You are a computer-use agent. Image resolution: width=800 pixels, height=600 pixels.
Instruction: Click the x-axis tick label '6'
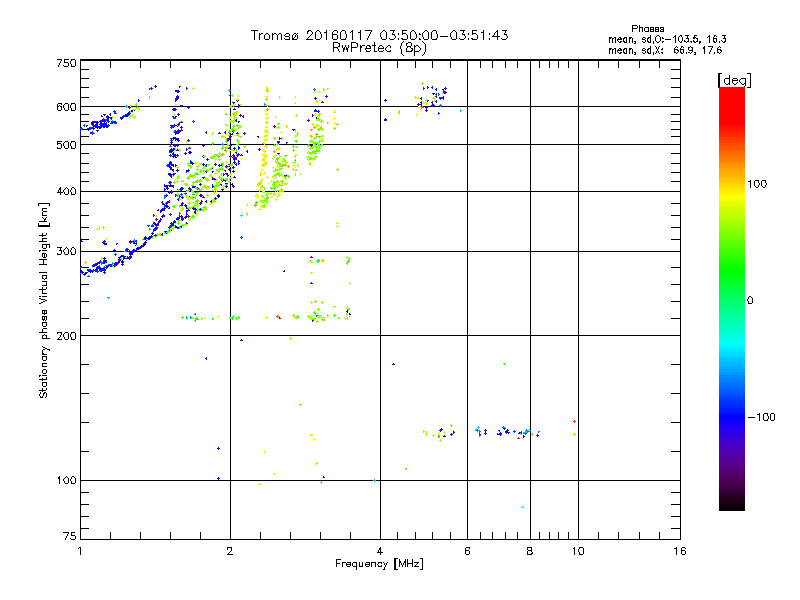point(467,551)
